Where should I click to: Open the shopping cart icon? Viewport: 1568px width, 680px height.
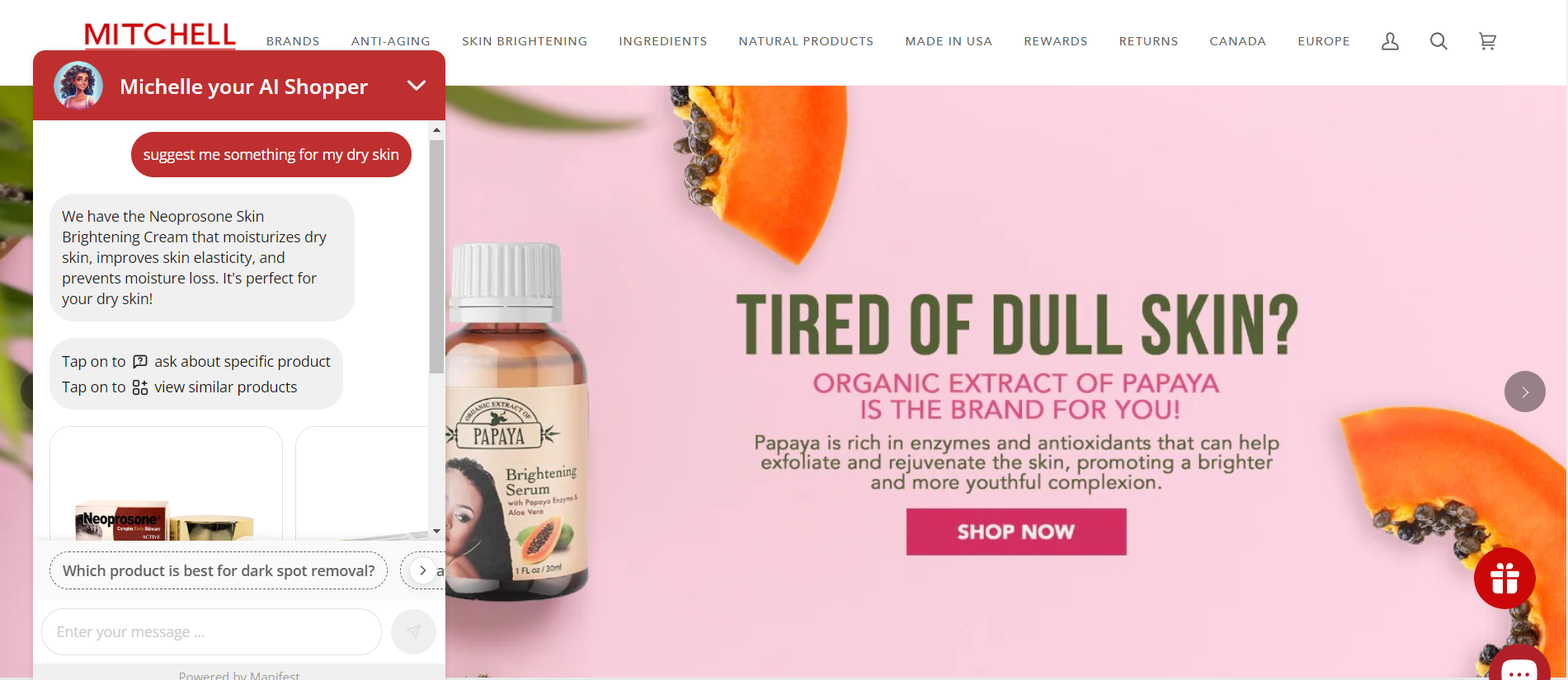click(x=1487, y=41)
